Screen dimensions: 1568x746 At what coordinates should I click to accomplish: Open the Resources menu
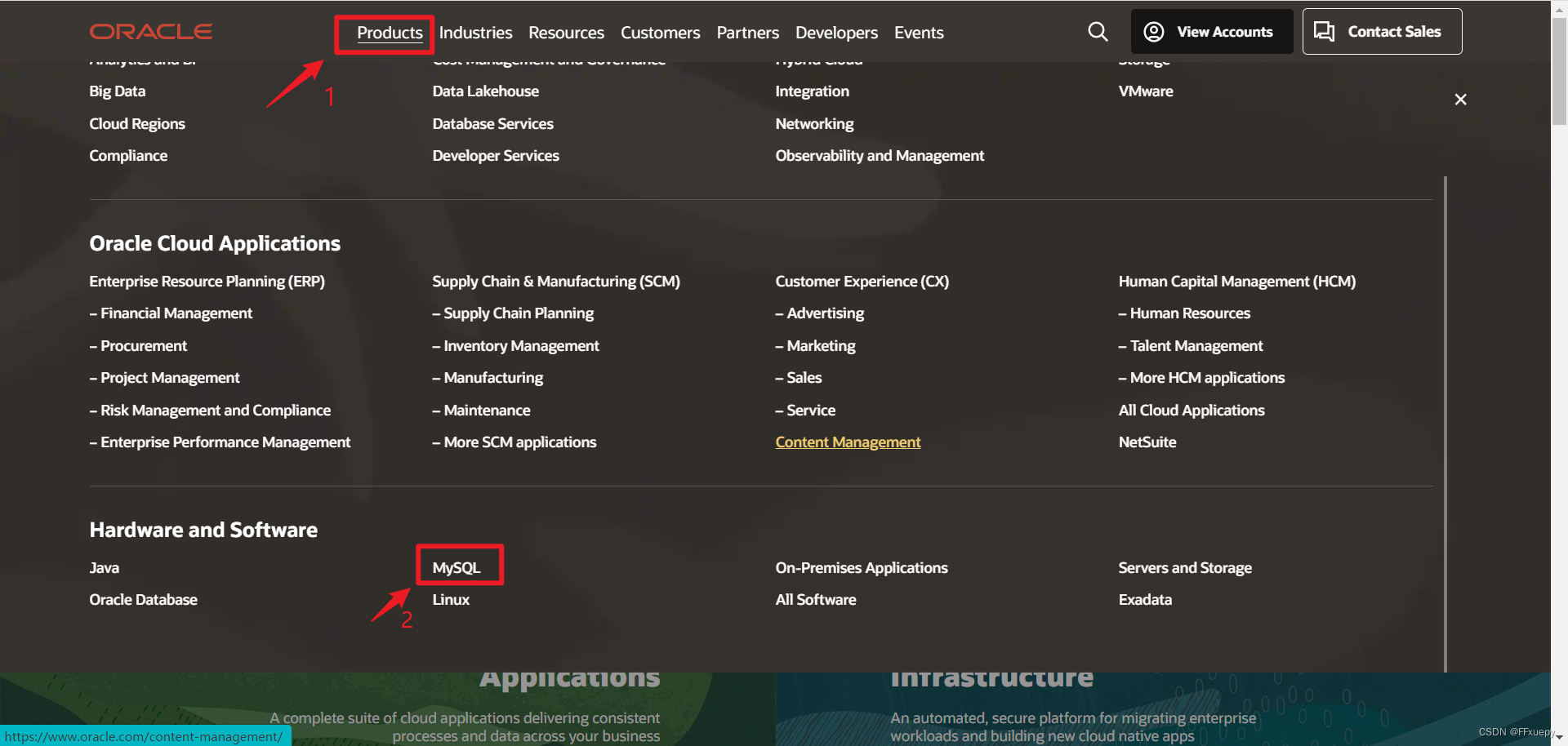click(x=566, y=33)
